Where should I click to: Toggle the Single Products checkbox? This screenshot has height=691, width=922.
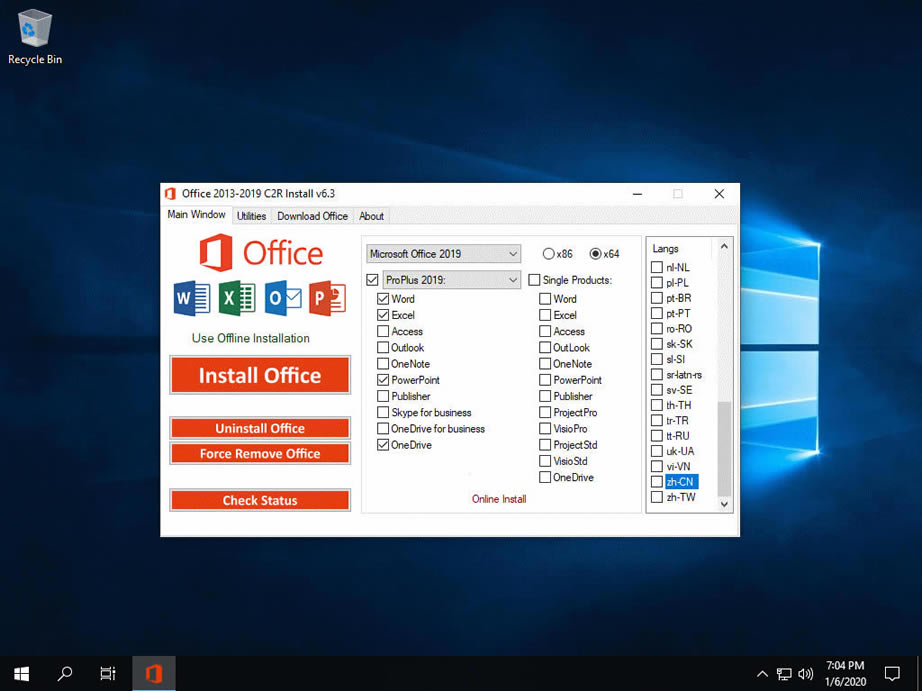click(x=534, y=280)
